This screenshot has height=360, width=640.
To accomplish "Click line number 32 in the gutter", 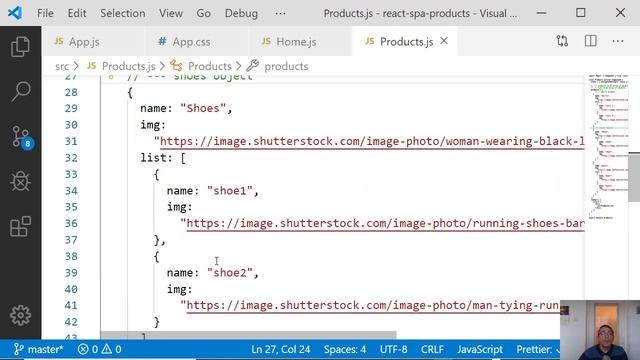I will (x=71, y=158).
